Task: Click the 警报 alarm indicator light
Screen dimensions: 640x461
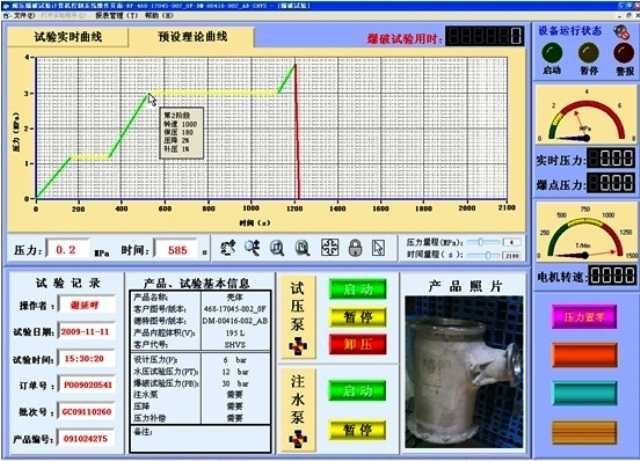Action: click(x=623, y=53)
